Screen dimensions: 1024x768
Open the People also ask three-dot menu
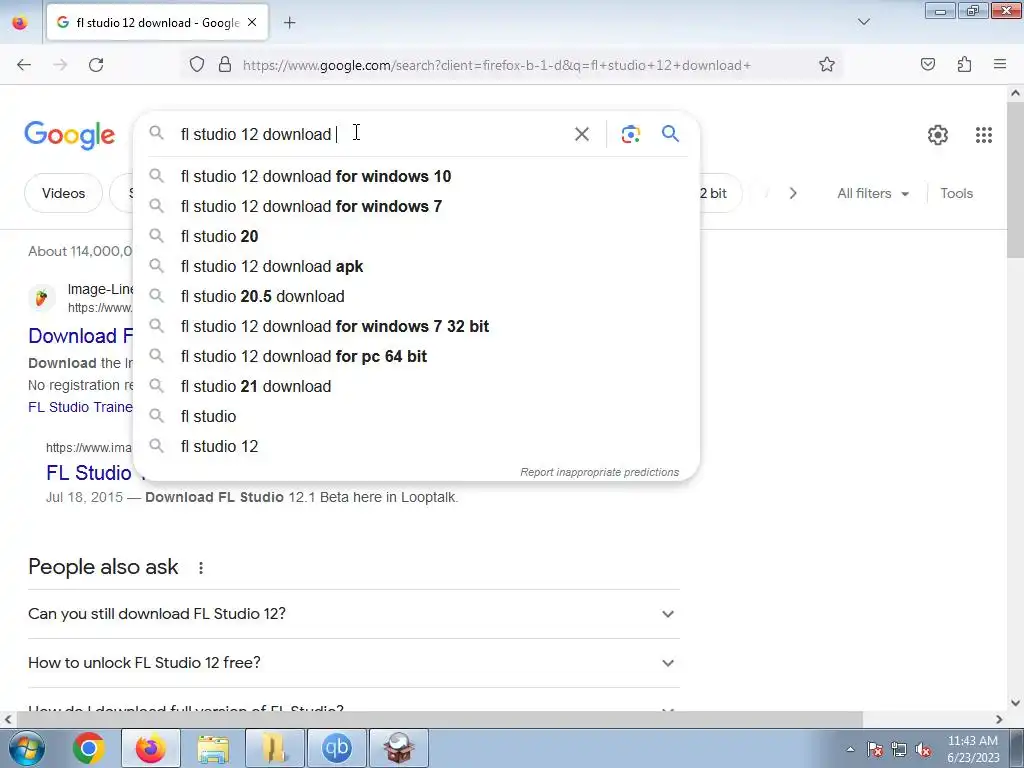(x=200, y=568)
